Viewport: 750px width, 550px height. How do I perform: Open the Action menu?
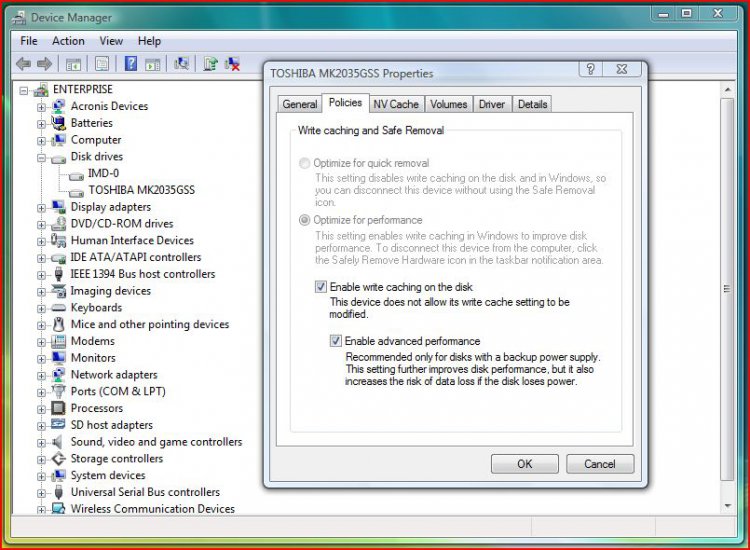click(x=68, y=41)
